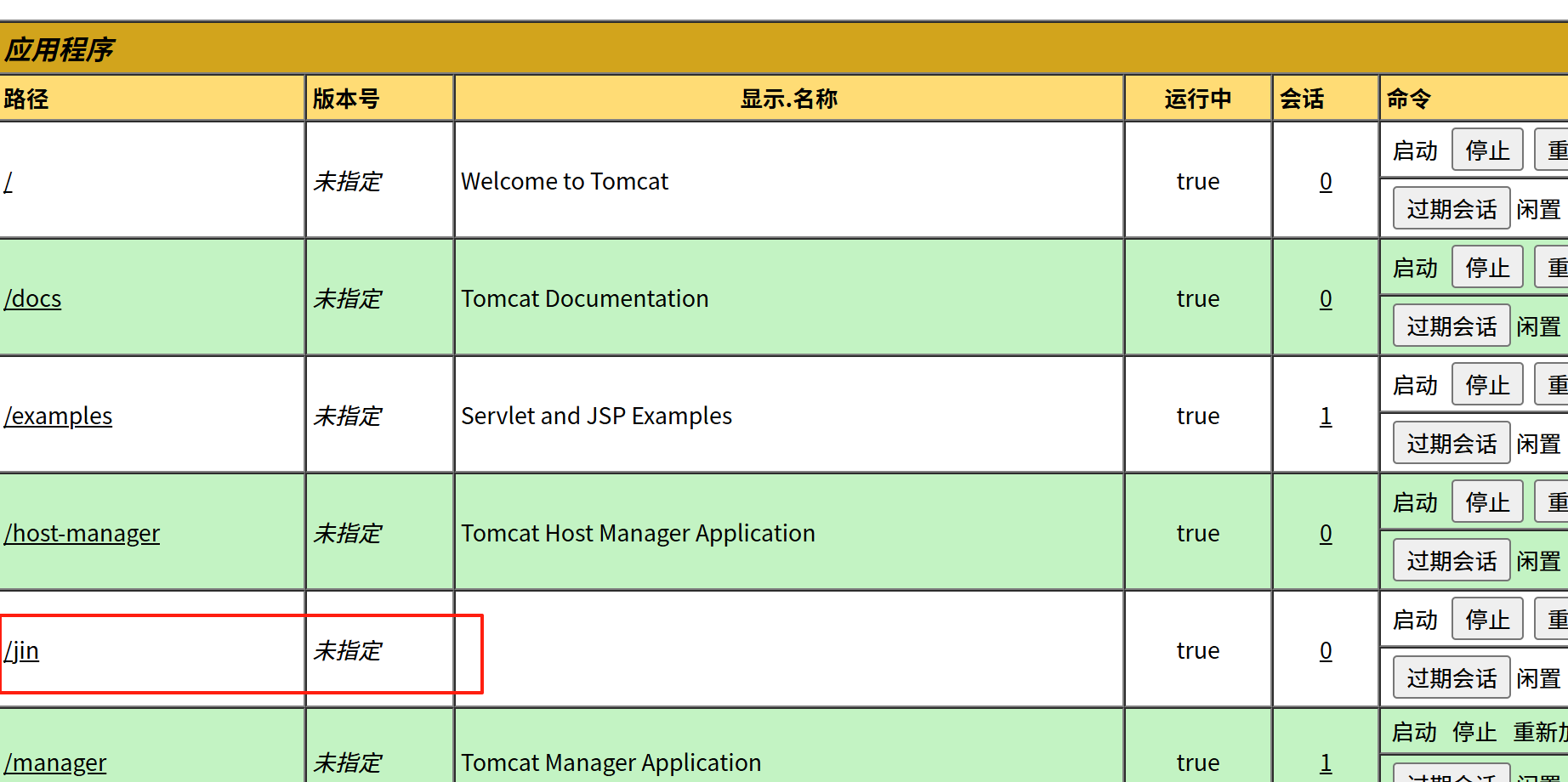The width and height of the screenshot is (1568, 782).
Task: Click the 停止 text in the /manager row
Action: (1474, 732)
